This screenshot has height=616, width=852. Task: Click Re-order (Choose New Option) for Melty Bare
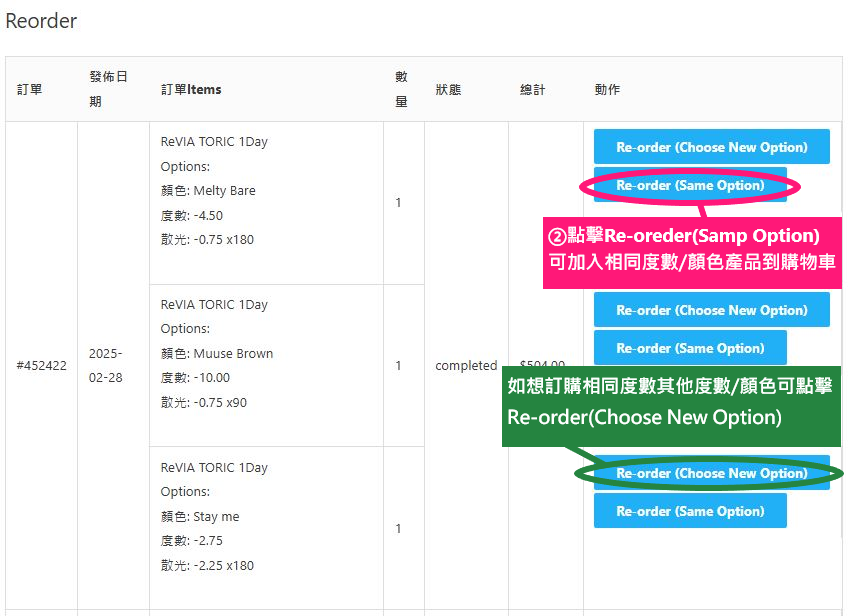pyautogui.click(x=711, y=147)
